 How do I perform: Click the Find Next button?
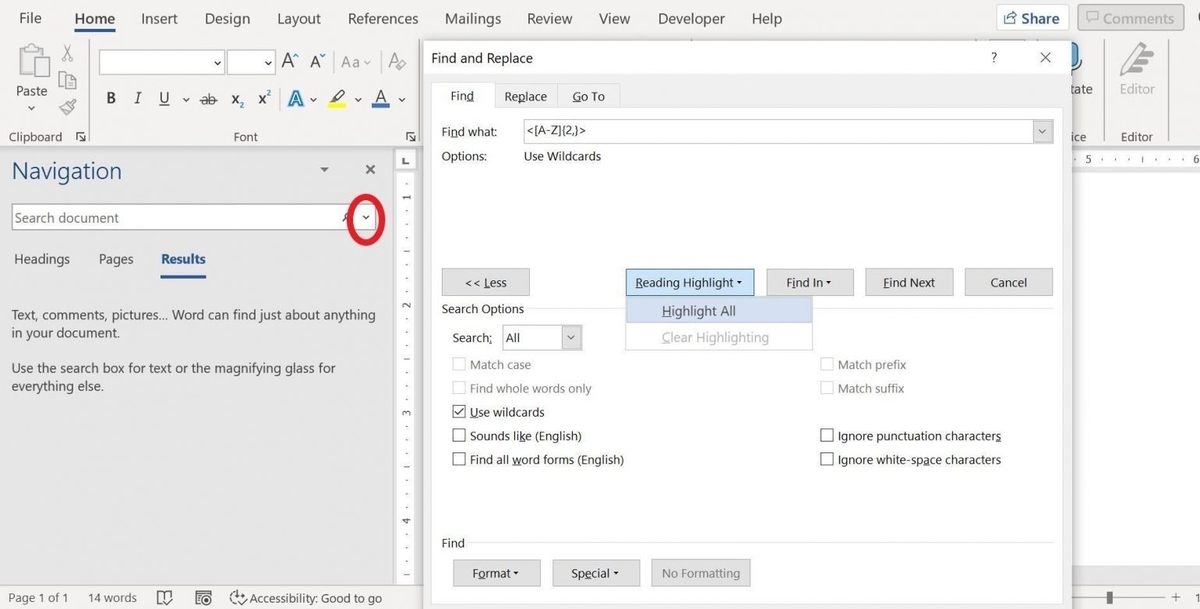click(908, 282)
